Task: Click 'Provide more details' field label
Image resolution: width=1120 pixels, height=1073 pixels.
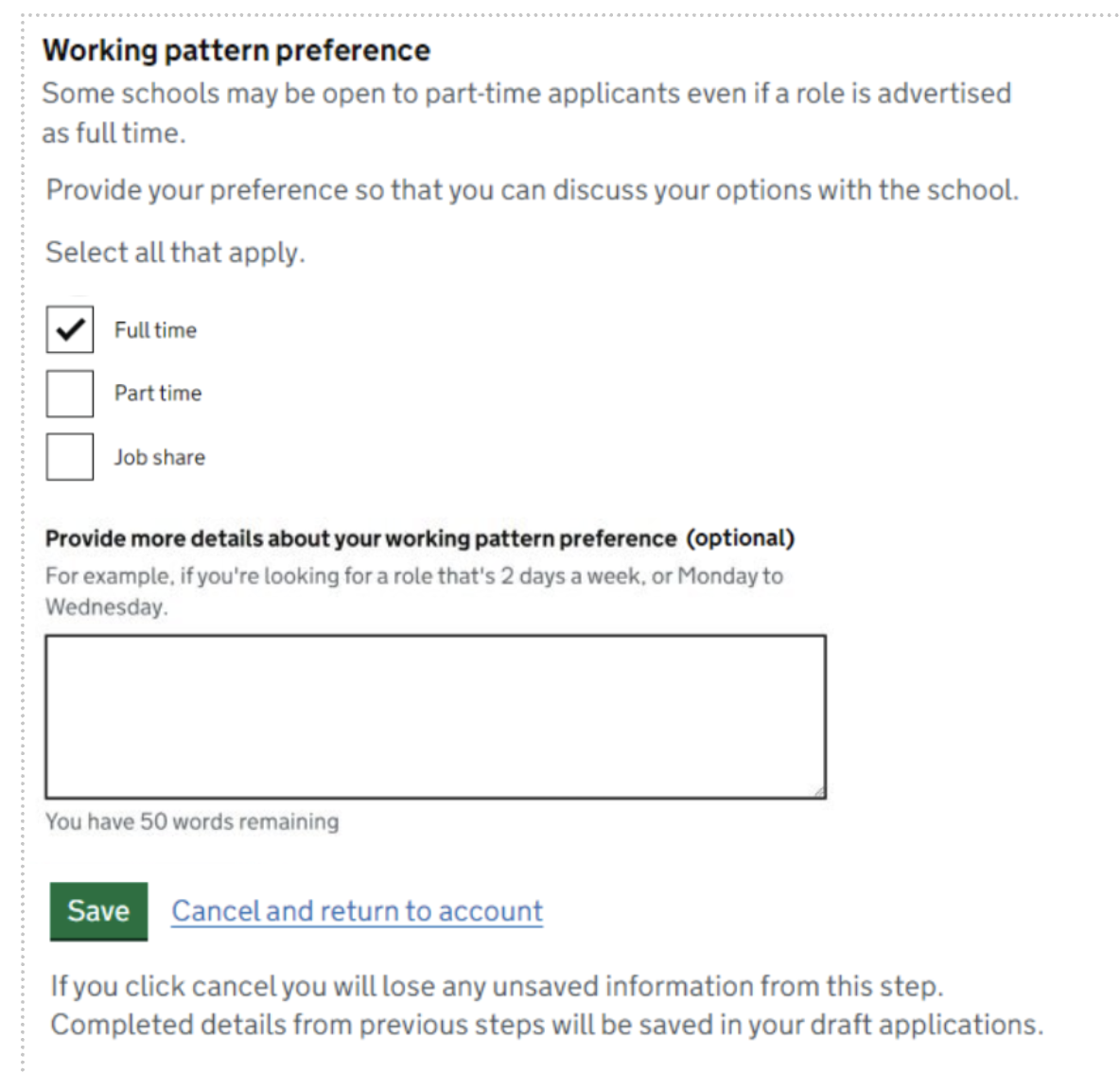Action: click(360, 538)
